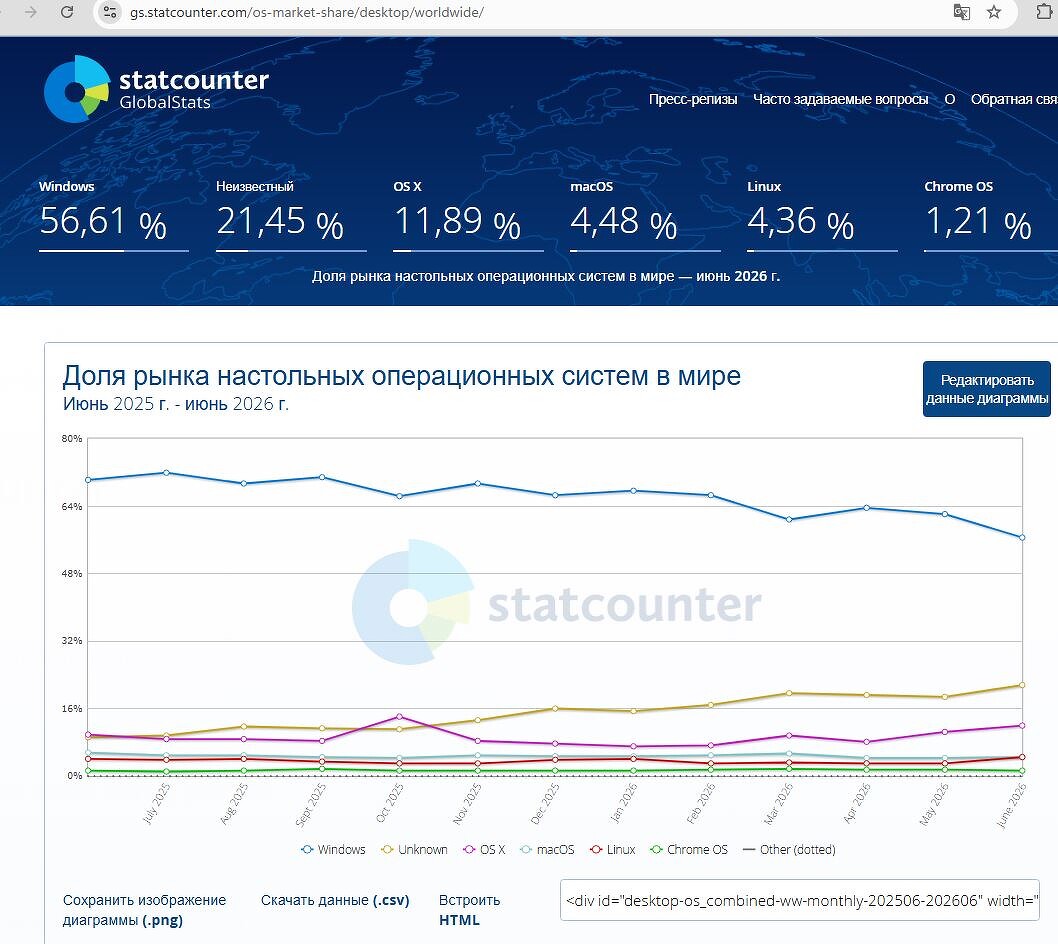Toggle Other (dotted) series in legend
Viewport: 1058px width, 944px height.
(x=789, y=850)
